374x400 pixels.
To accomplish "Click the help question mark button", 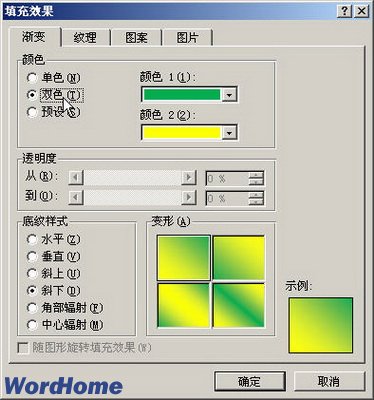I will 345,12.
